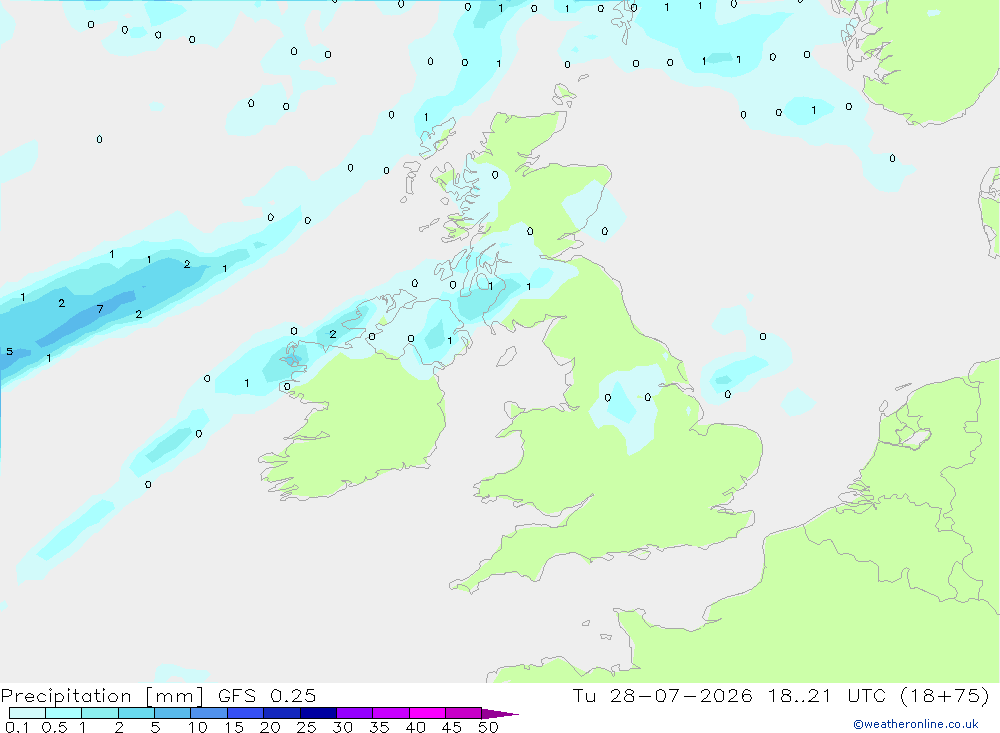
Task: Select the 0.5–1 mm legend swatch
Action: click(63, 713)
